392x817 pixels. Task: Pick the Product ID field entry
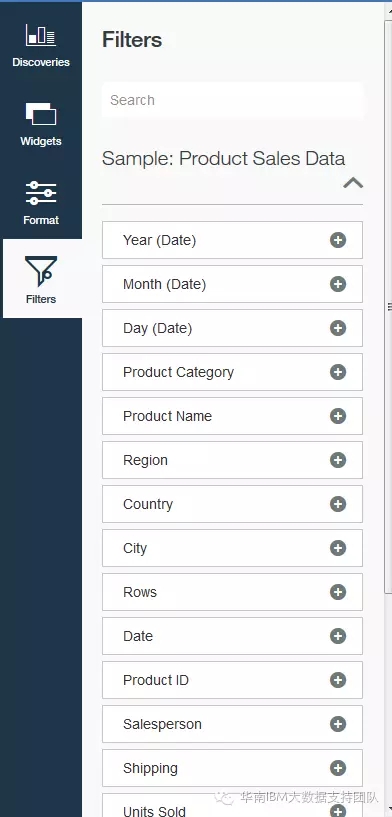pyautogui.click(x=232, y=680)
